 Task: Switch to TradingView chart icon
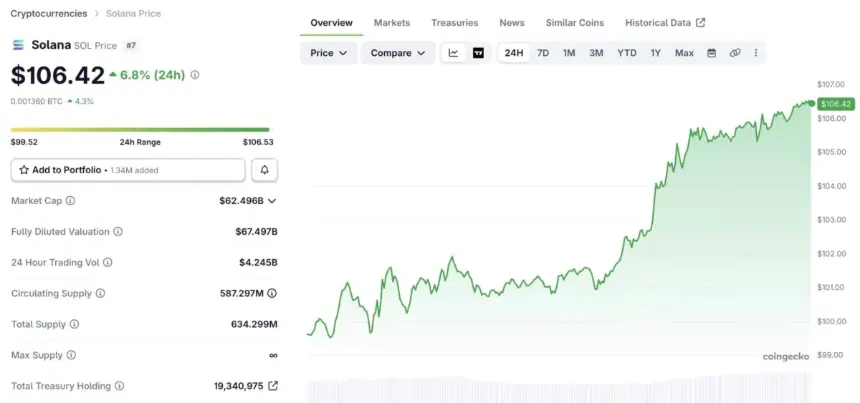(x=478, y=53)
